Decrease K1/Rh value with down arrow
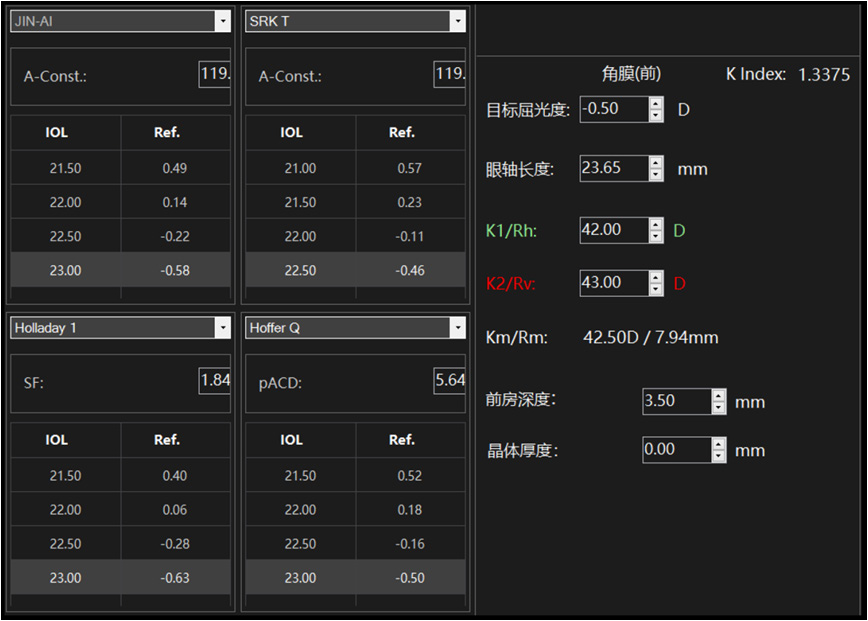Screen dimensions: 868x621 tap(656, 237)
